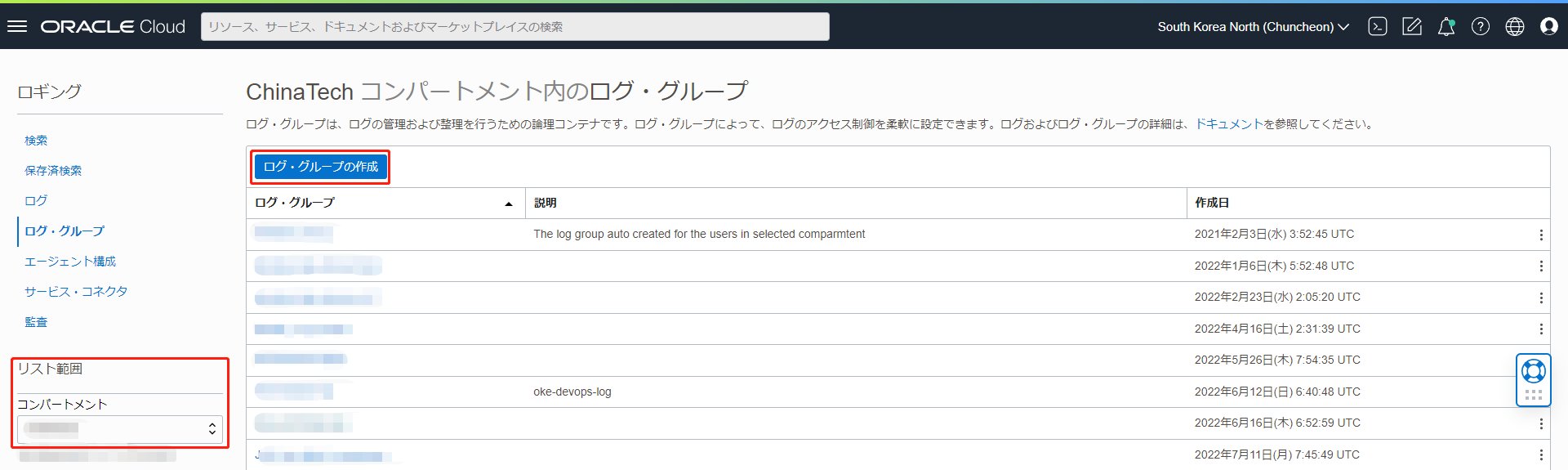This screenshot has width=1568, height=470.
Task: Open 保存済検索 in the sidebar
Action: point(53,171)
